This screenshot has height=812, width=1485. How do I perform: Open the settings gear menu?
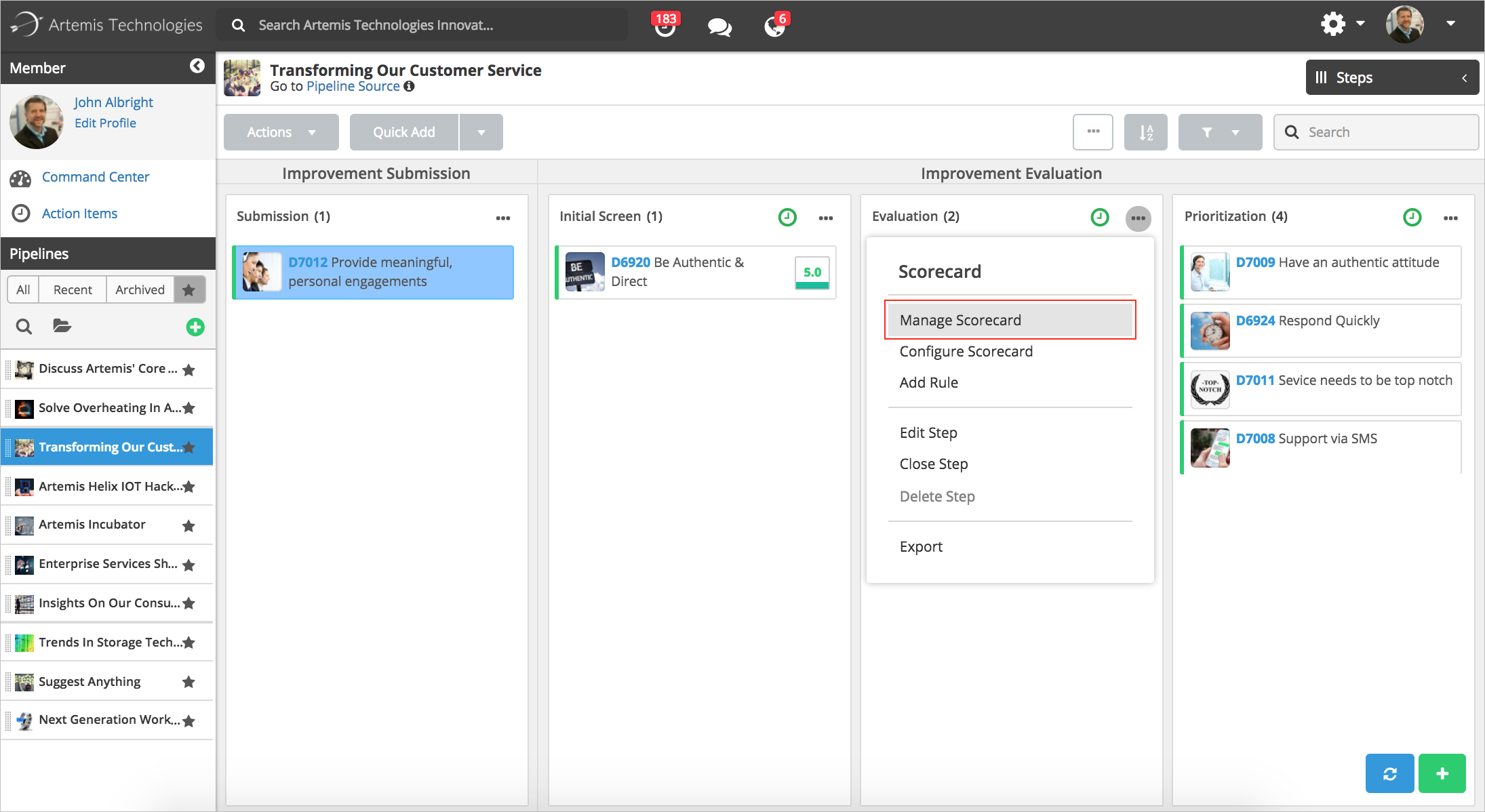coord(1333,24)
